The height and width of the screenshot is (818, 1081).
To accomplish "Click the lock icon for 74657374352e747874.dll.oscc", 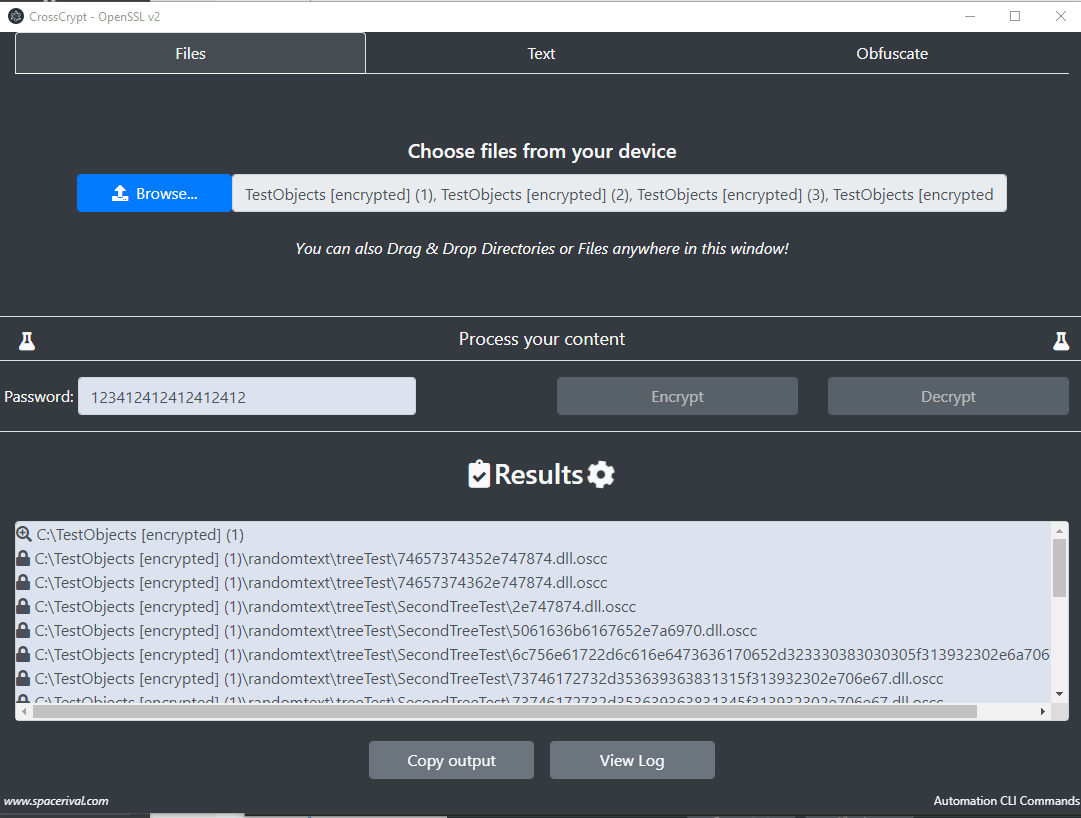I will (23, 558).
